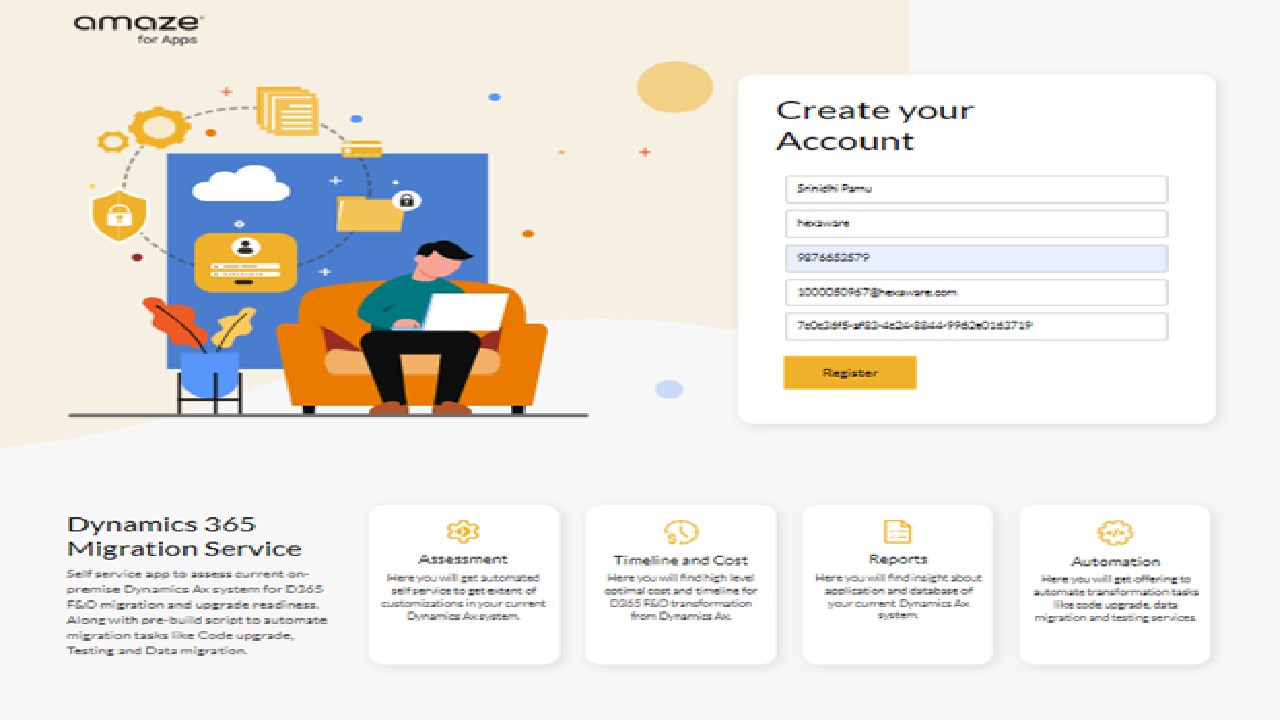The width and height of the screenshot is (1280, 720).
Task: Open the Reports card
Action: [x=898, y=584]
